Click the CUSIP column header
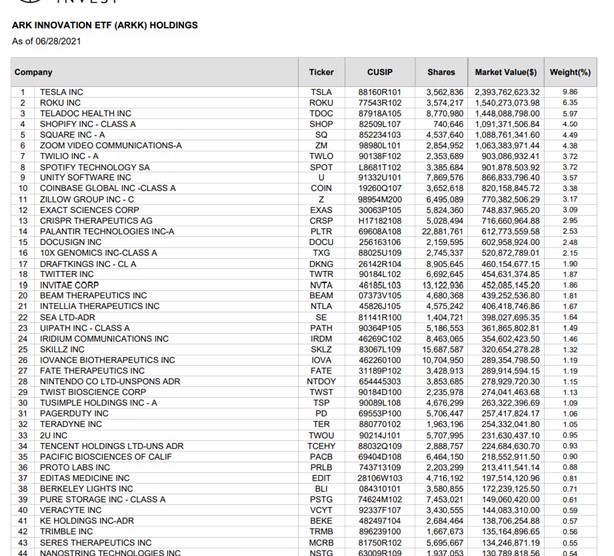614x556 pixels. click(380, 72)
